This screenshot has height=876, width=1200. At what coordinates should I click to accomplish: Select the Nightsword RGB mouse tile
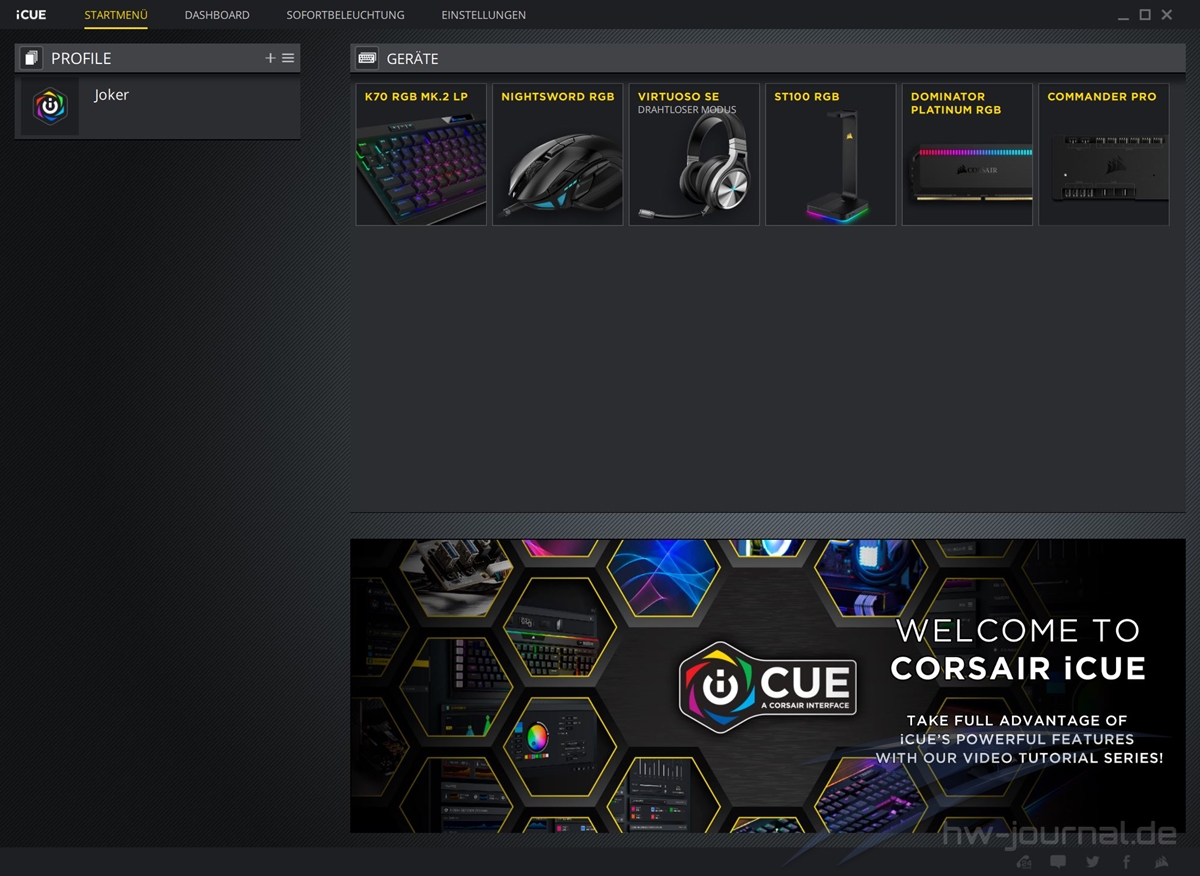click(x=558, y=154)
